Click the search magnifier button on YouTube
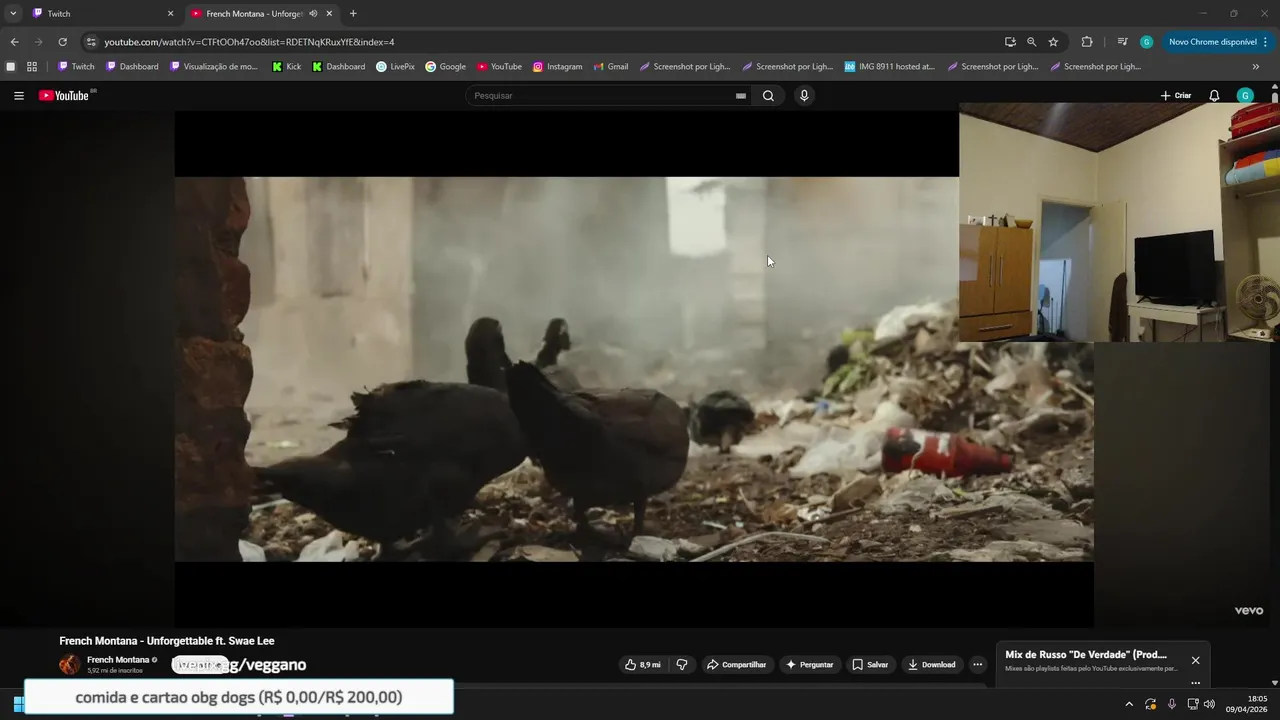The image size is (1280, 720). (x=768, y=96)
